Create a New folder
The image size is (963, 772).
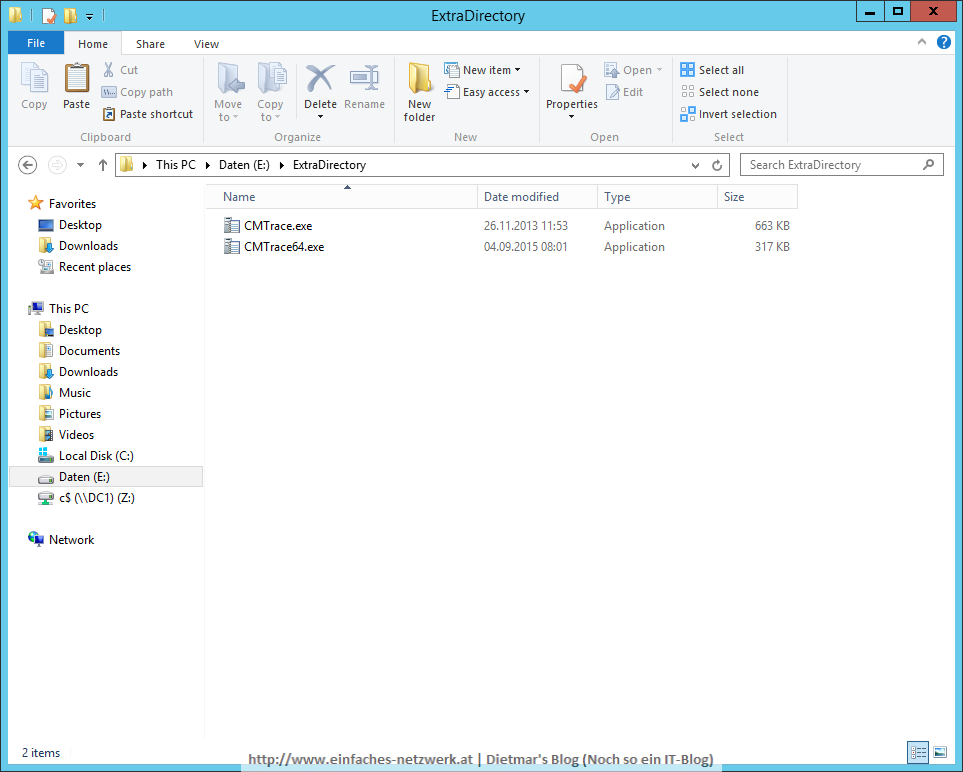click(x=419, y=92)
